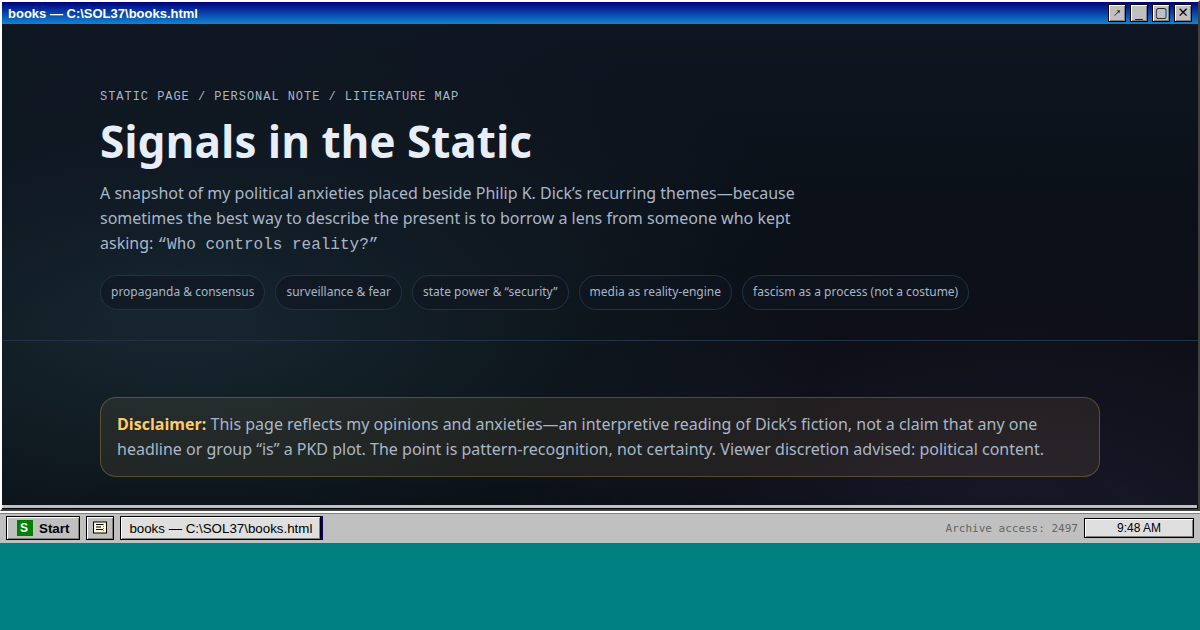This screenshot has height=630, width=1200.
Task: Click the "Signals in the Static" heading
Action: pos(316,142)
